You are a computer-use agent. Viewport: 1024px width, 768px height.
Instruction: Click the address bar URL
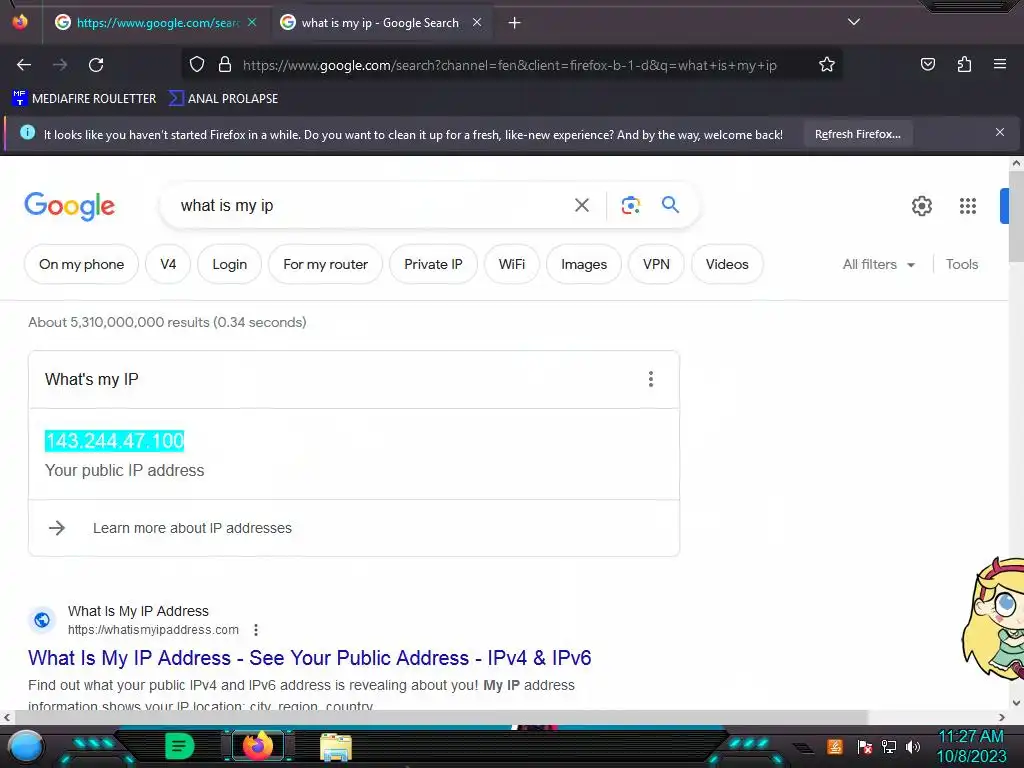pyautogui.click(x=509, y=65)
